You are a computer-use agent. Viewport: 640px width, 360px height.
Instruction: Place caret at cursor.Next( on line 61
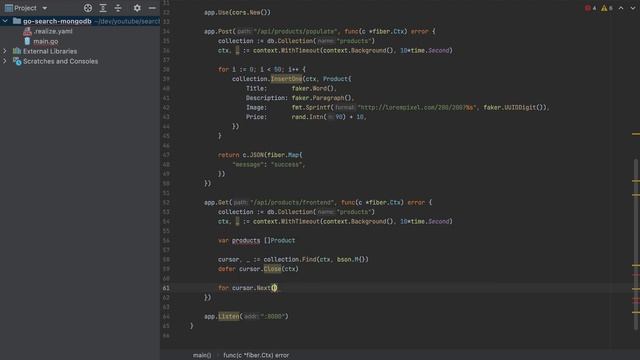274,288
